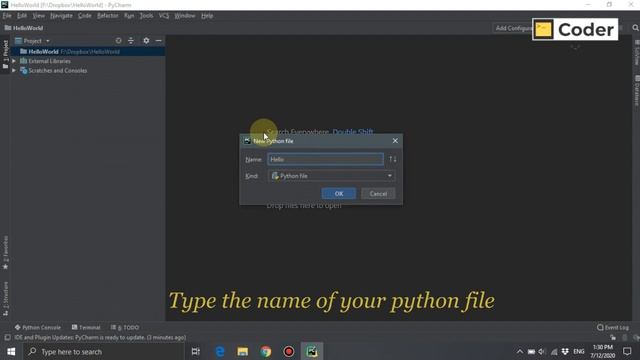The image size is (640, 360).
Task: Click the taskbar search box
Action: click(x=104, y=351)
